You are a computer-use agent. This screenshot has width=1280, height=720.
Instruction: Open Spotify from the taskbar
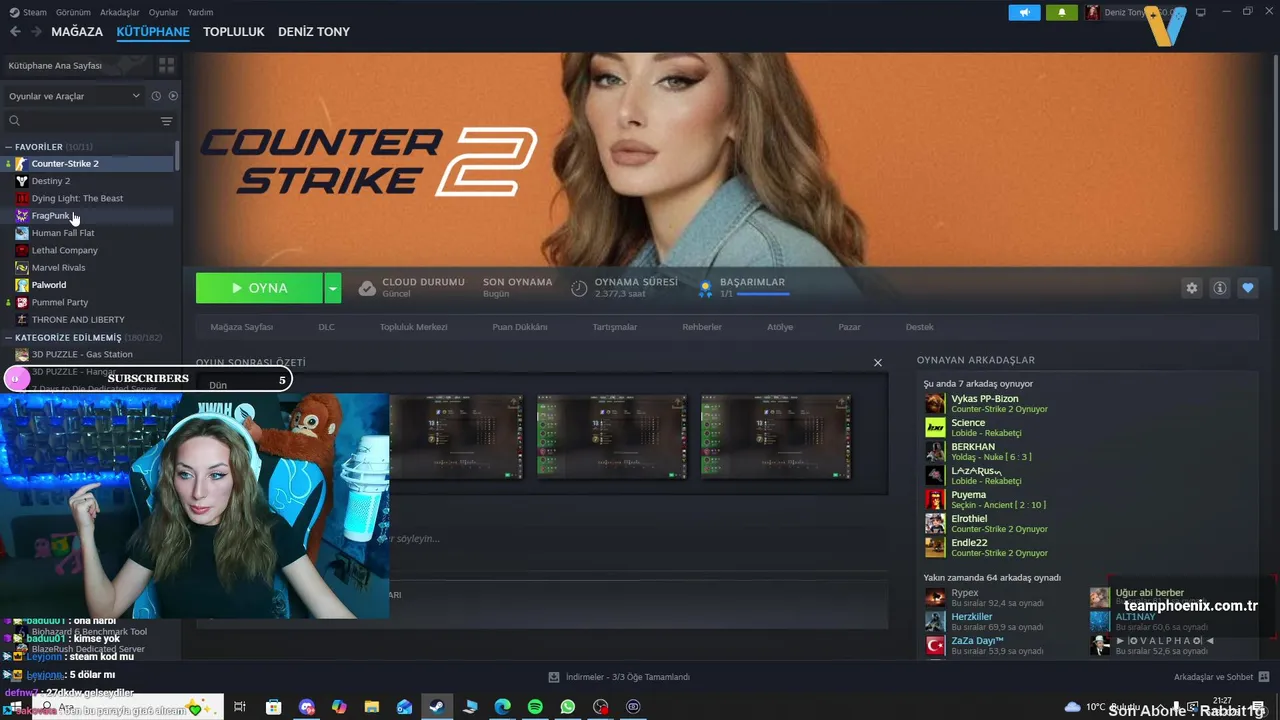(535, 707)
